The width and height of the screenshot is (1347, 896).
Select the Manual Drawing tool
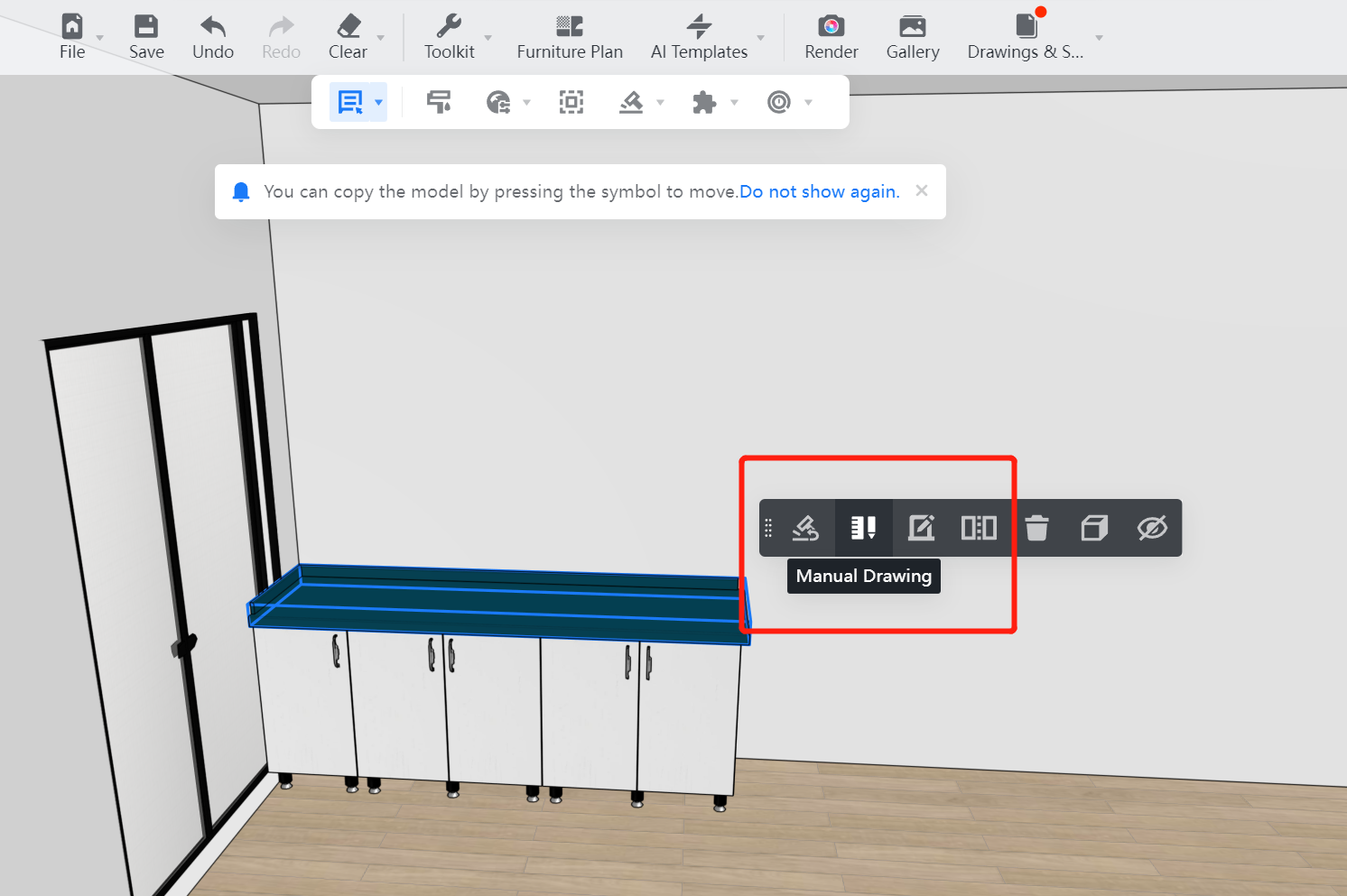pyautogui.click(x=863, y=528)
